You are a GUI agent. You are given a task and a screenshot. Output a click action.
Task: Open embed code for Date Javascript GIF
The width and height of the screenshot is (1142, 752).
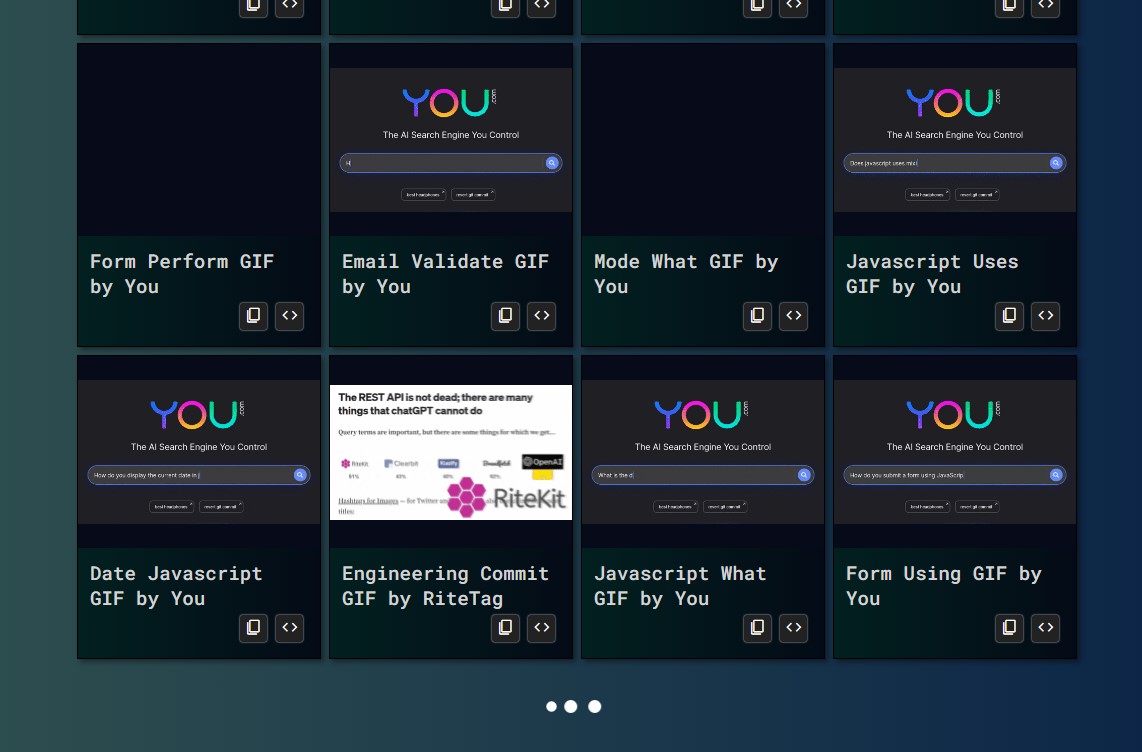click(290, 628)
